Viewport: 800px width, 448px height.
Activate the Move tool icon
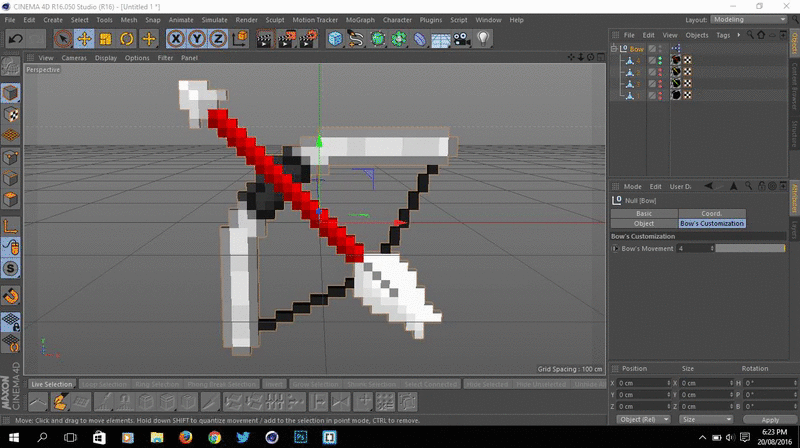point(84,39)
